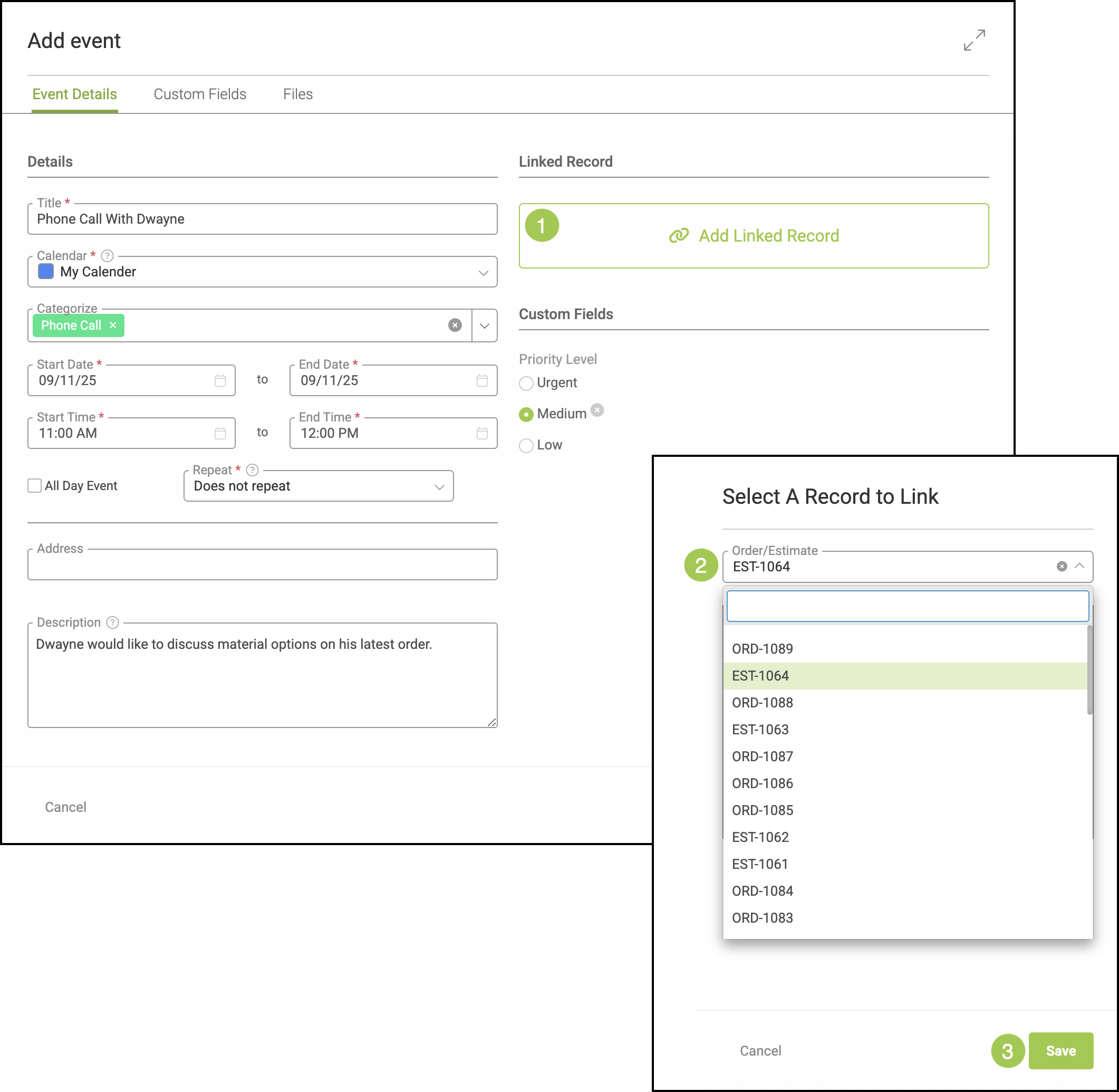Click the expand dialog arrows icon
Viewport: 1119px width, 1092px height.
click(x=974, y=40)
